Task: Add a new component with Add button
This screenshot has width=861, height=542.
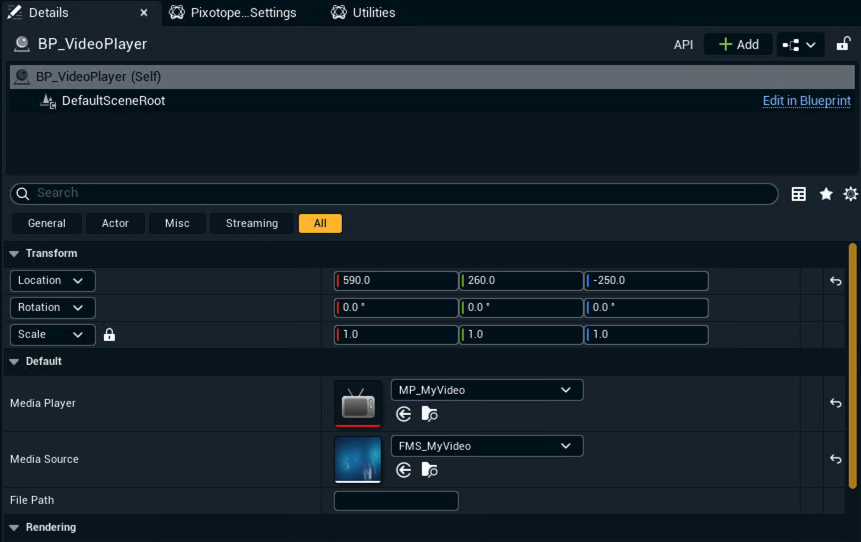Action: [738, 44]
